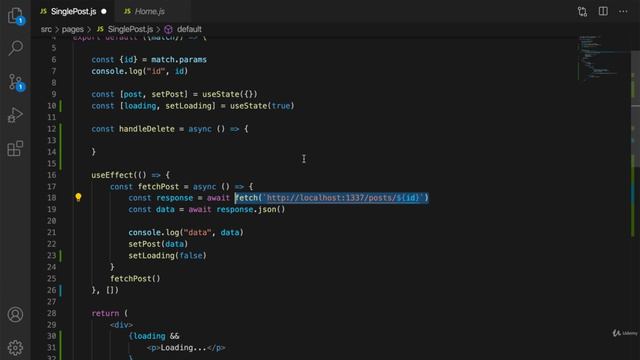
Task: Open the Search view in activity bar
Action: tap(16, 48)
